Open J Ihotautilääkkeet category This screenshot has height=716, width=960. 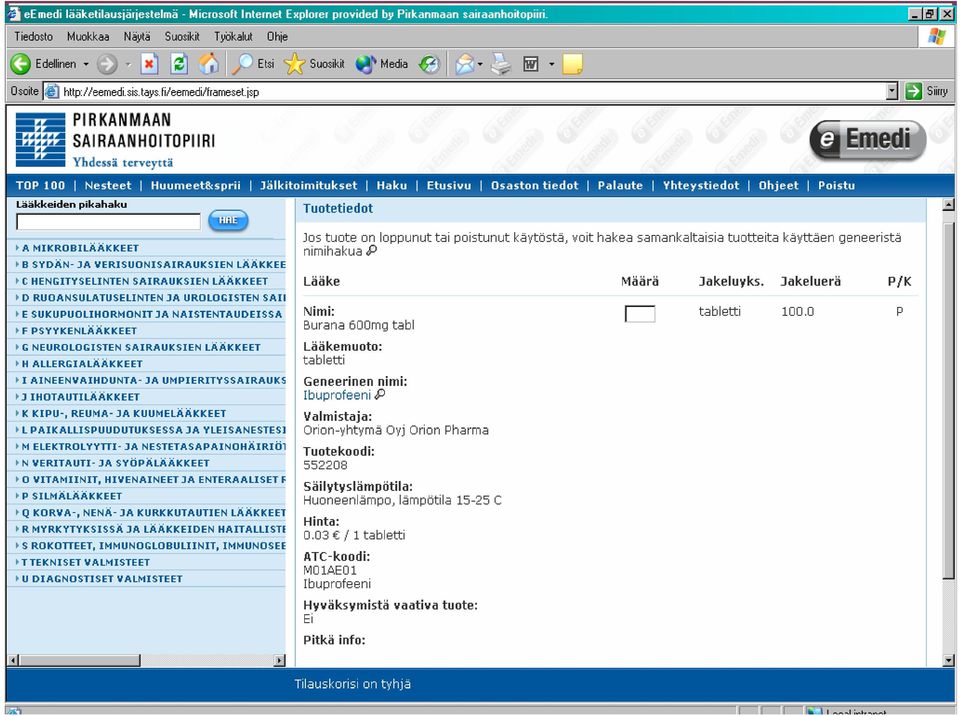[80, 397]
